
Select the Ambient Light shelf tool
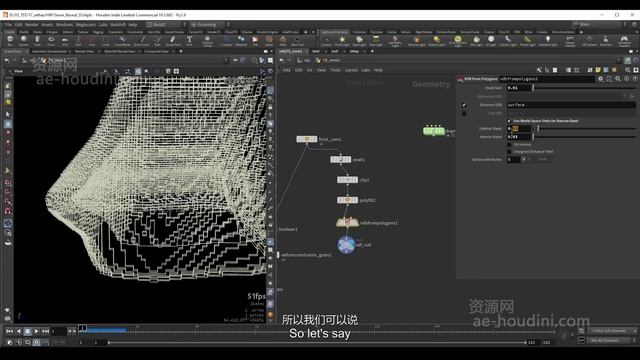pyautogui.click(x=548, y=40)
